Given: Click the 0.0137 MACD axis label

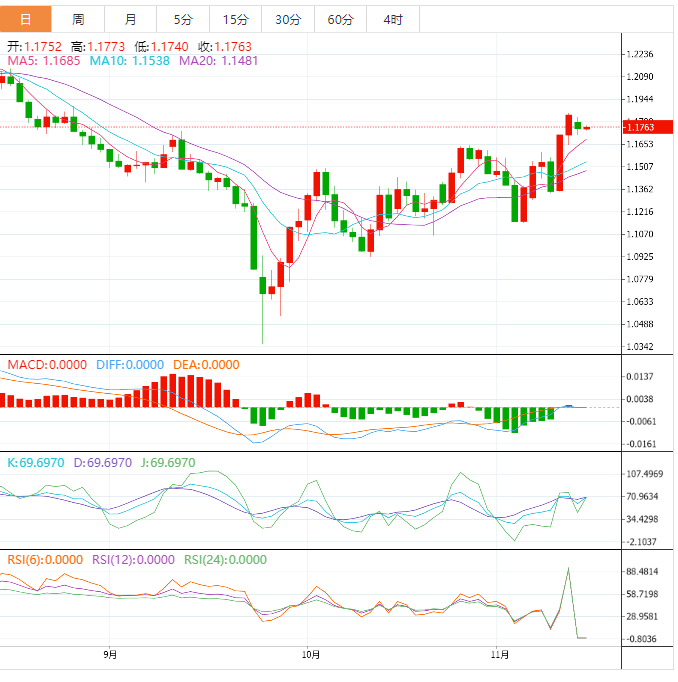Looking at the screenshot, I should [640, 377].
